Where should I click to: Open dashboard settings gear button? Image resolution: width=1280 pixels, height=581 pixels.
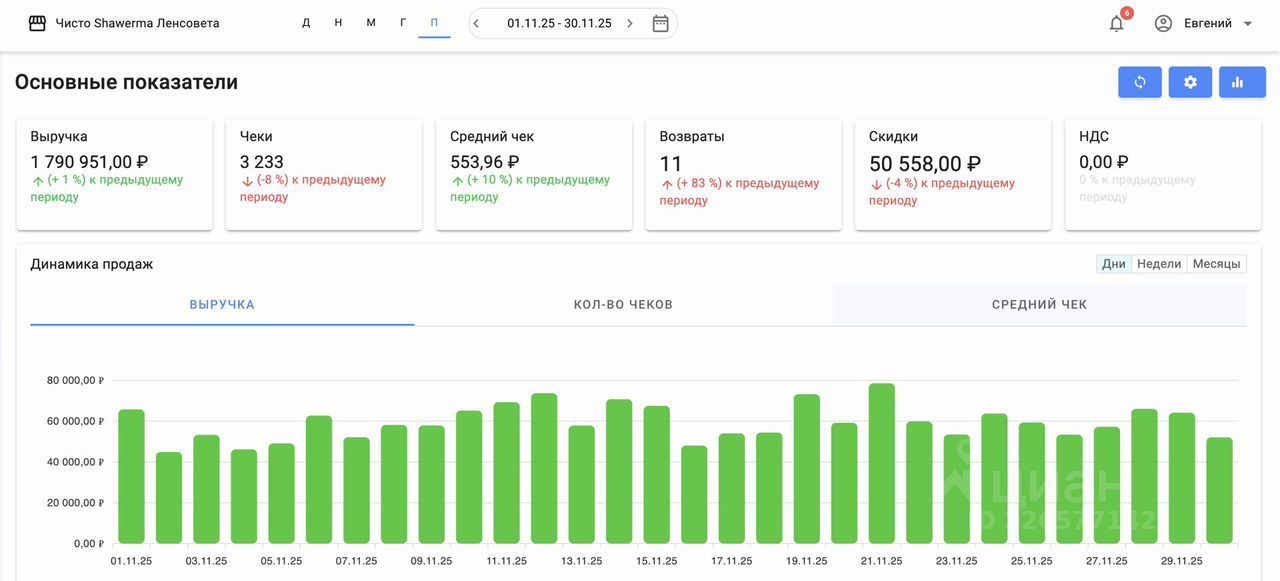click(x=1190, y=82)
